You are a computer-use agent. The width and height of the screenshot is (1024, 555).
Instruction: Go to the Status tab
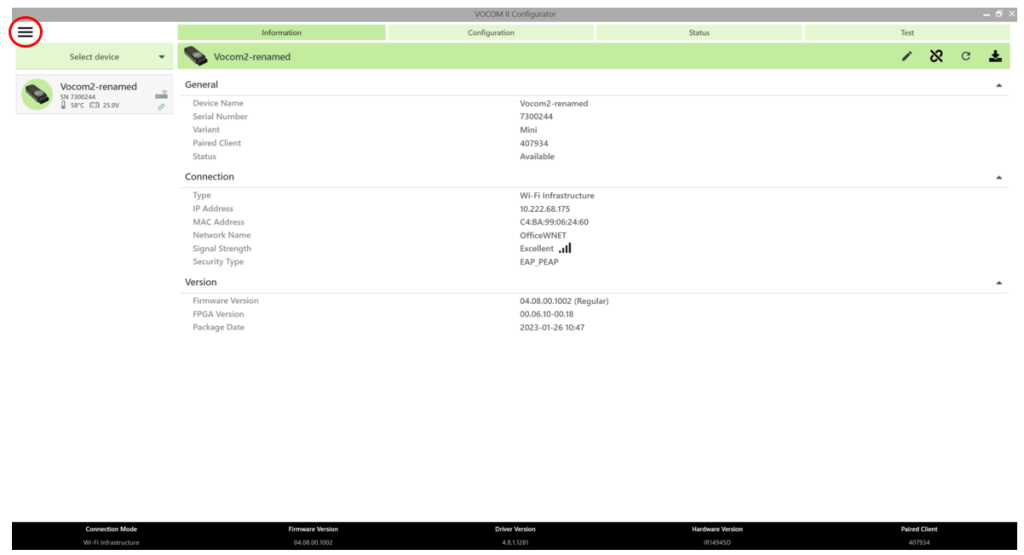[x=699, y=32]
